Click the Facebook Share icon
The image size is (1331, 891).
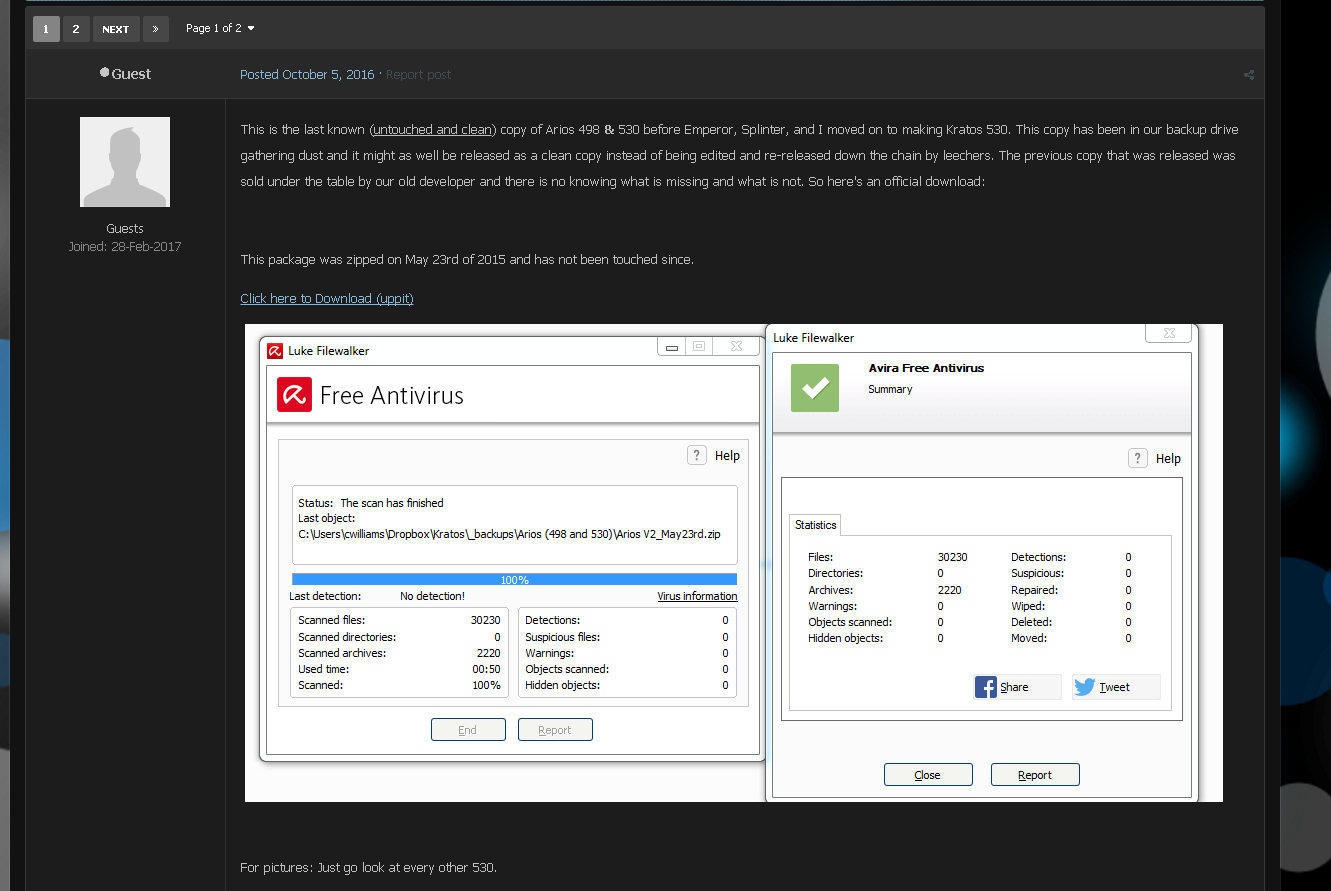[x=987, y=687]
